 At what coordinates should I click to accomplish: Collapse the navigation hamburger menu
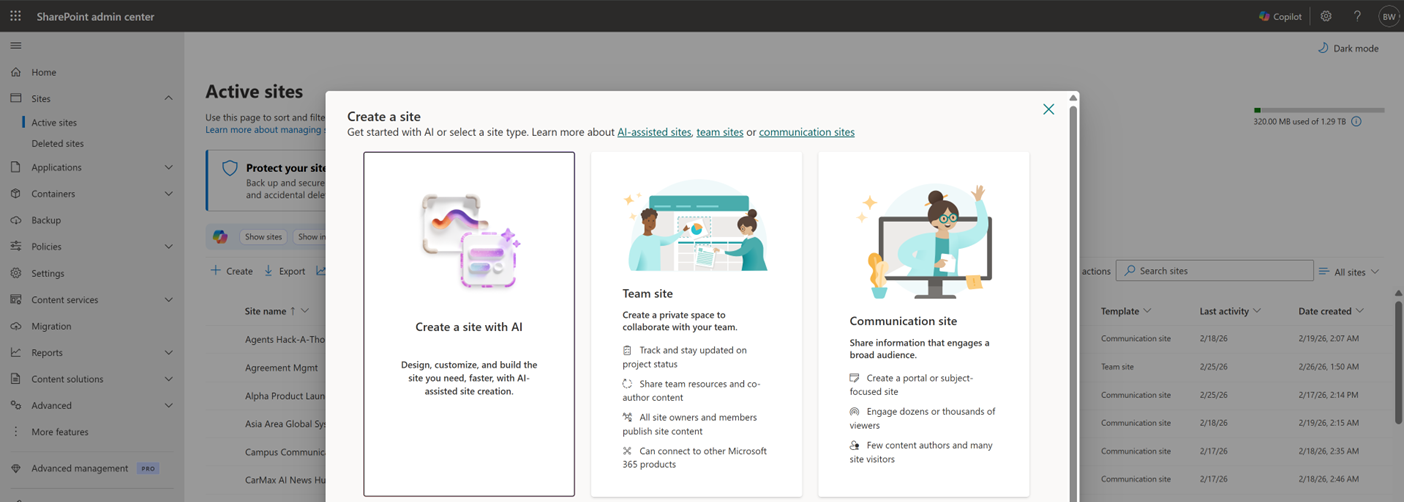point(15,46)
